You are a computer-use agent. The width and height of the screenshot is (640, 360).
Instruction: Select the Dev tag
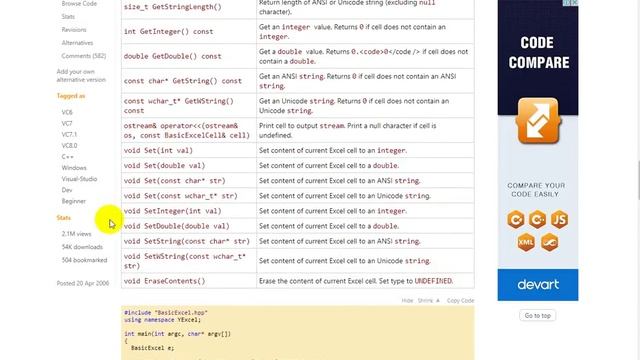(67, 190)
